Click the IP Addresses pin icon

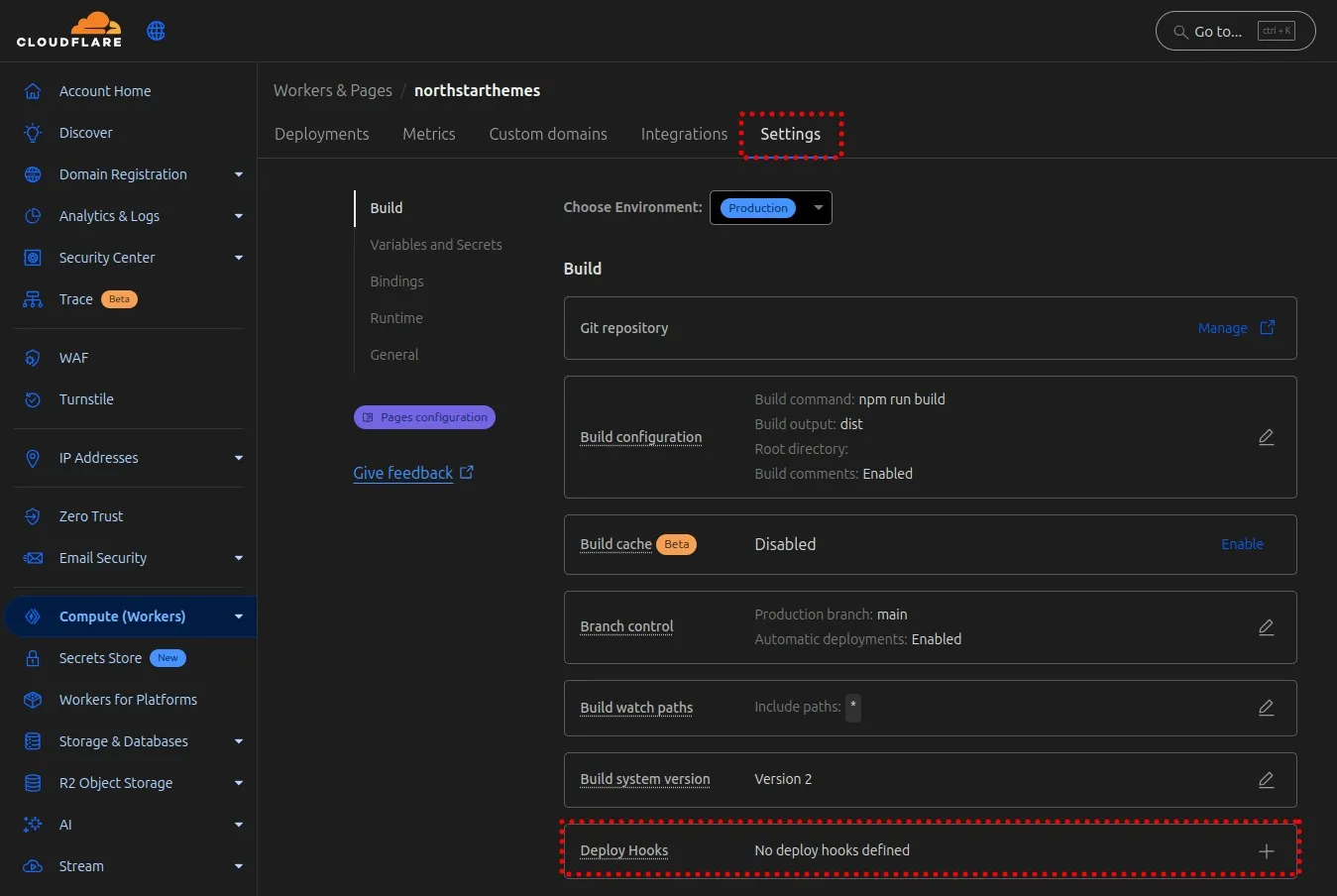coord(33,458)
